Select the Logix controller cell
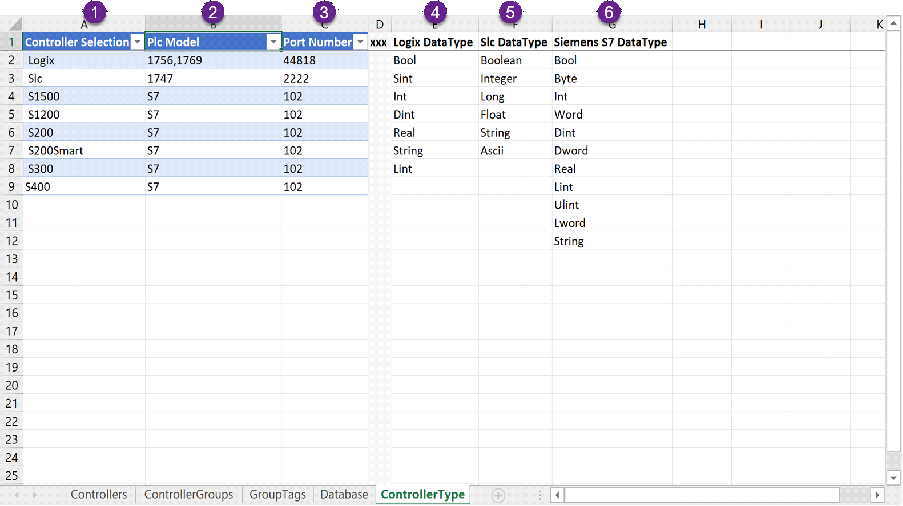 84,60
